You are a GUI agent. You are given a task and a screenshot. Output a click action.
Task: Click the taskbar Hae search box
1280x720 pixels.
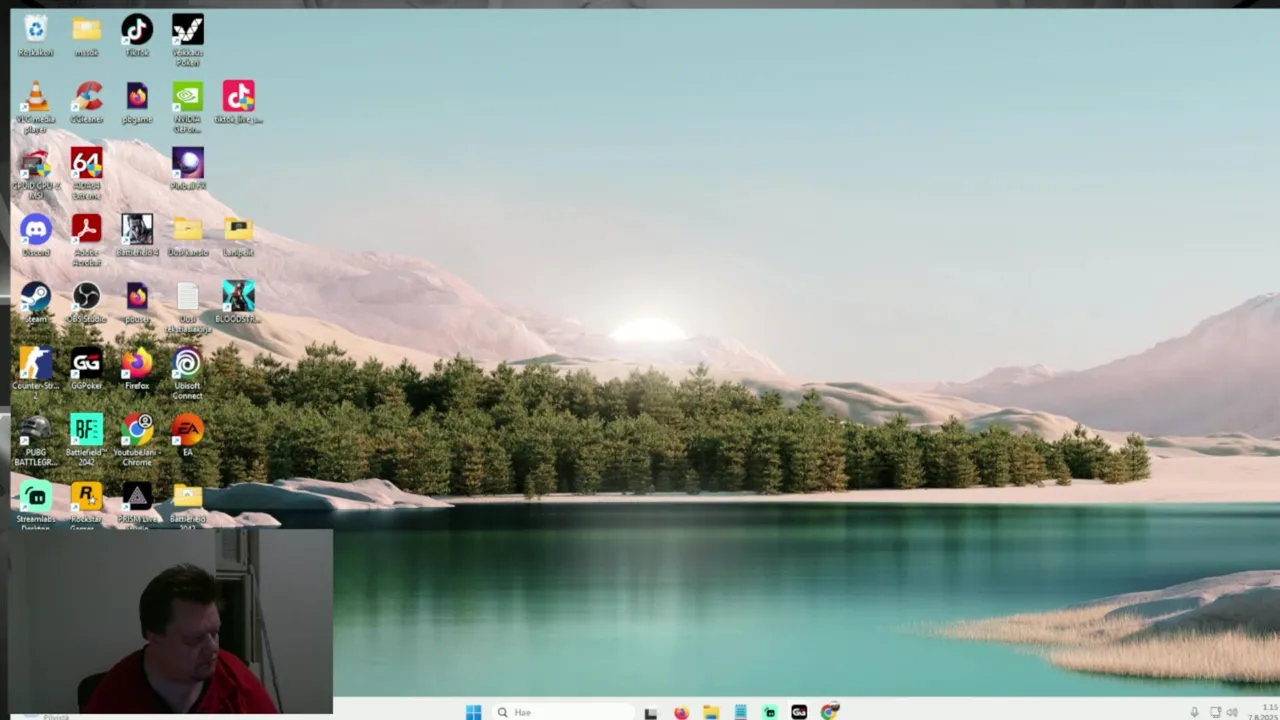point(565,712)
